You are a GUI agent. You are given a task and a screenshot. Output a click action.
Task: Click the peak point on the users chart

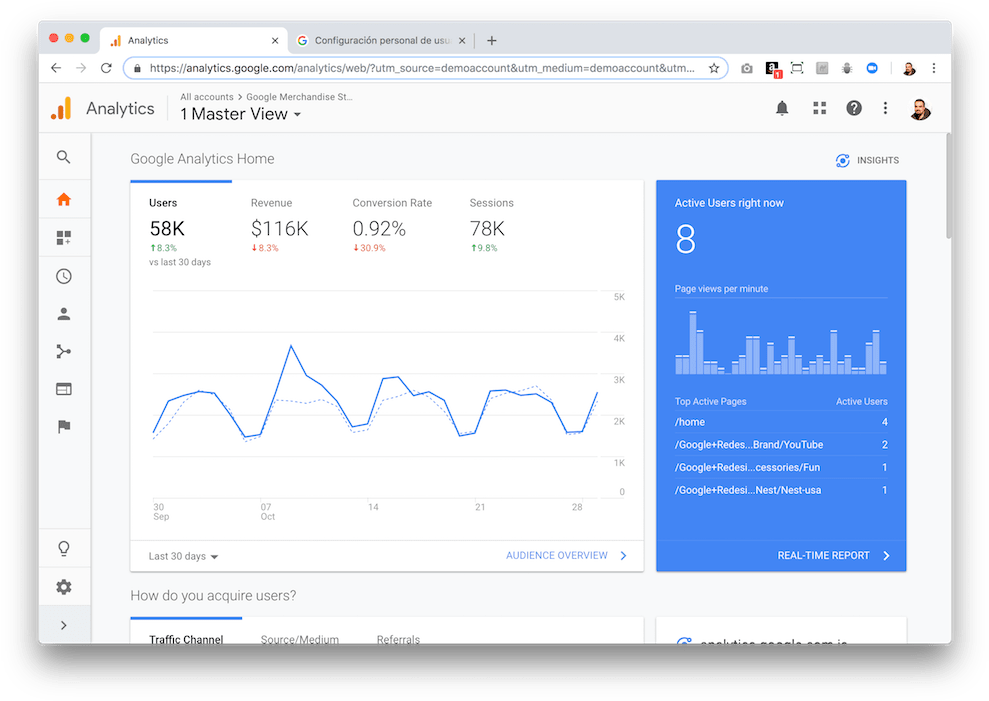click(x=291, y=345)
